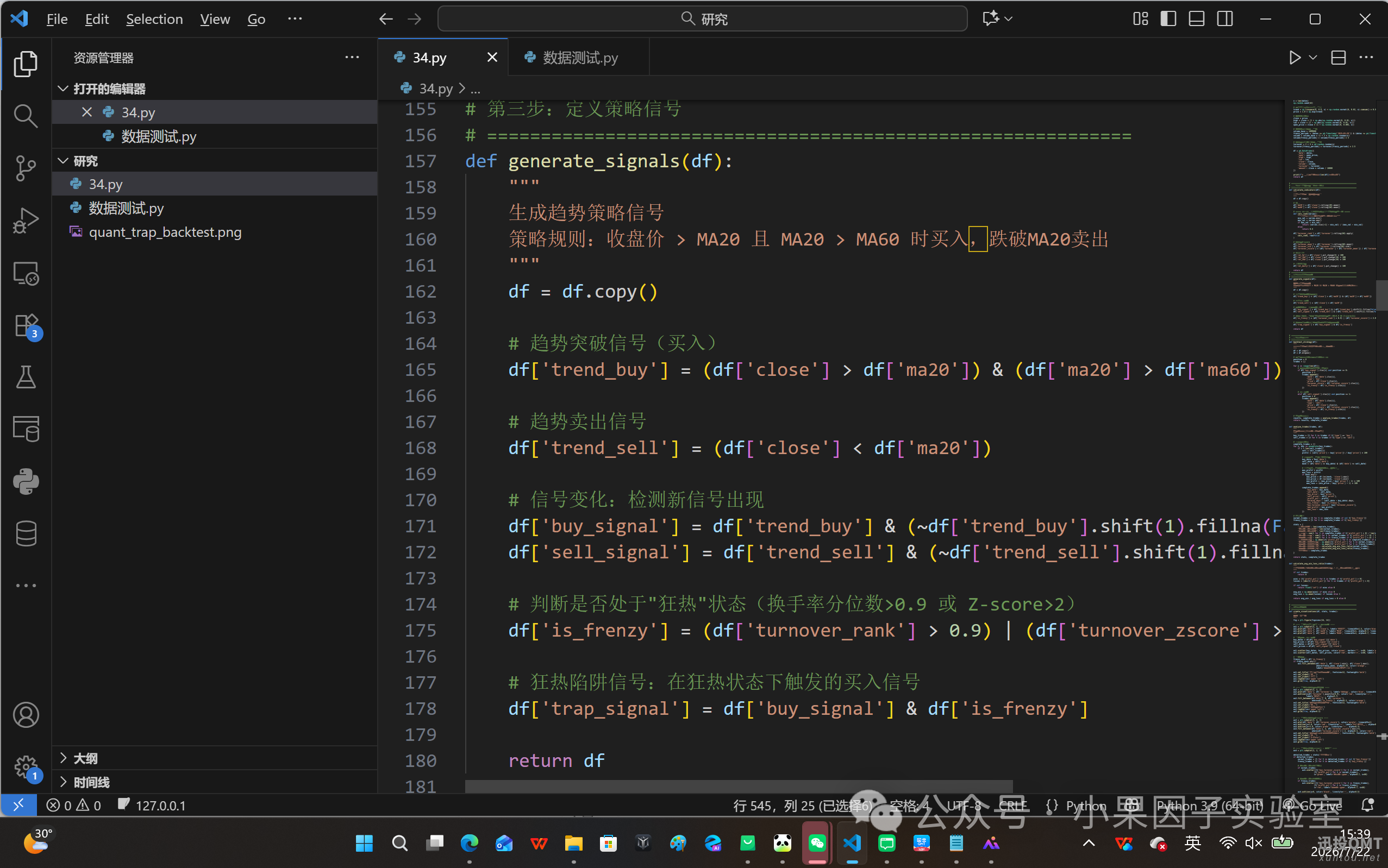Screen dimensions: 1388x868
Task: Toggle bottom panel visibility
Action: (1197, 19)
